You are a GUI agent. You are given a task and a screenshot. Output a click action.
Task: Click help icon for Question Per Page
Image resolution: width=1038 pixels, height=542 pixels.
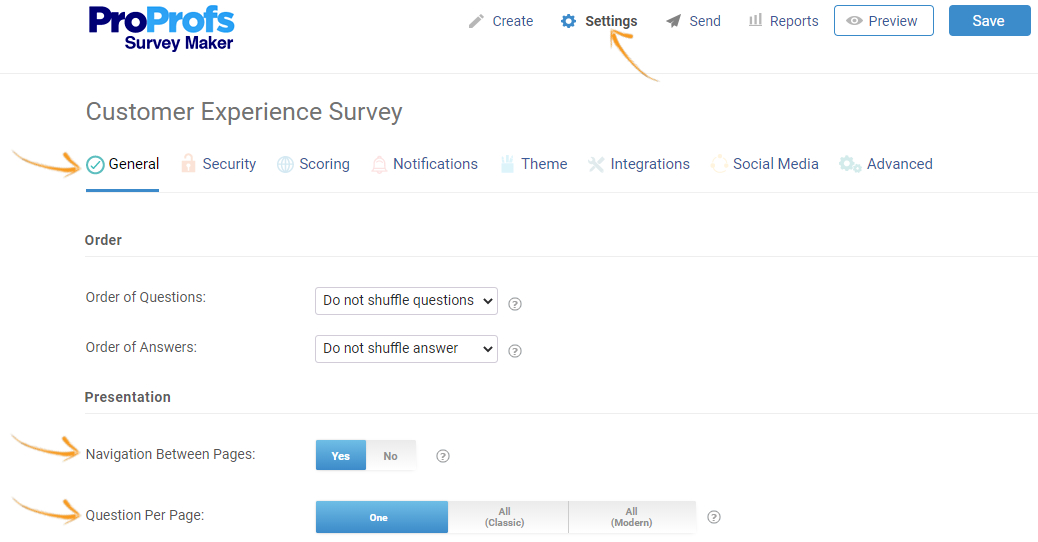click(x=714, y=517)
